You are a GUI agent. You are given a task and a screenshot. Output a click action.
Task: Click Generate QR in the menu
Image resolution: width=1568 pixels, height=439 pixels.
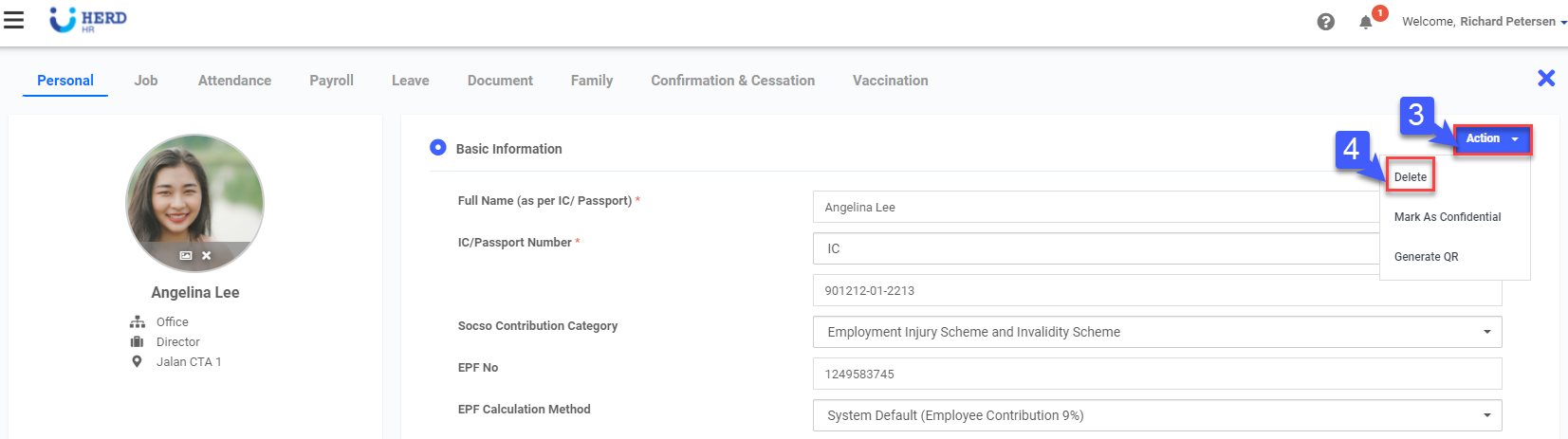pos(1427,257)
